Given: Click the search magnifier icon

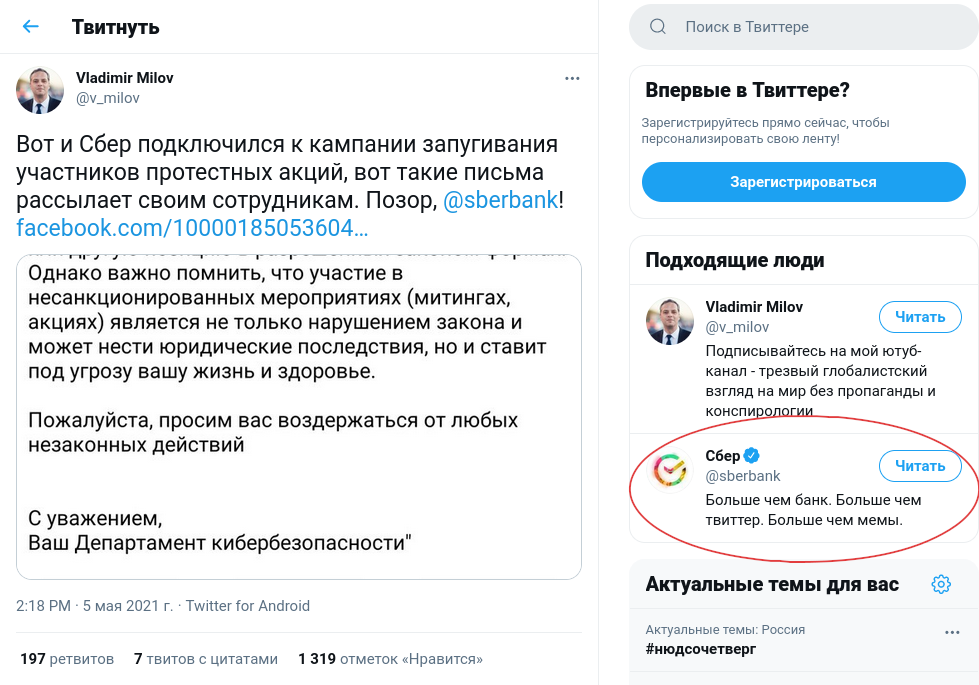Looking at the screenshot, I should [658, 27].
